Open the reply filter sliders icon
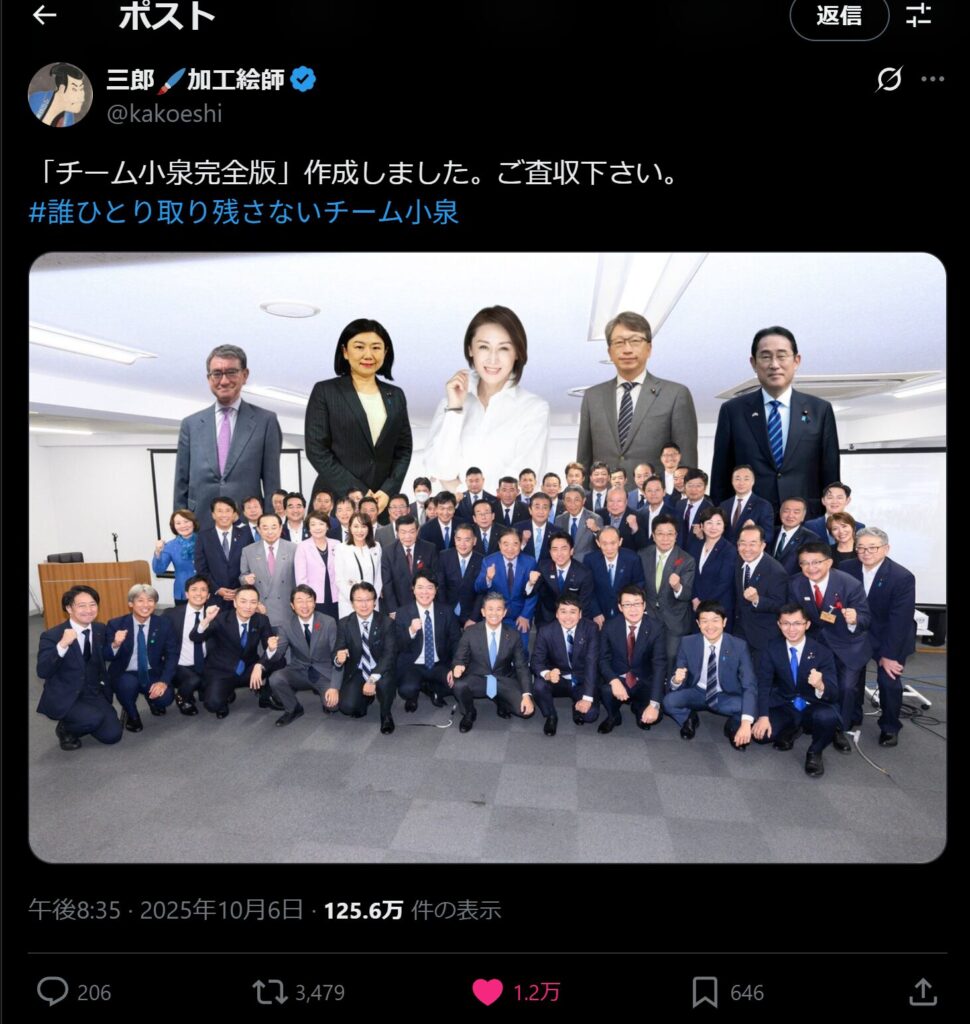970x1024 pixels. [918, 15]
